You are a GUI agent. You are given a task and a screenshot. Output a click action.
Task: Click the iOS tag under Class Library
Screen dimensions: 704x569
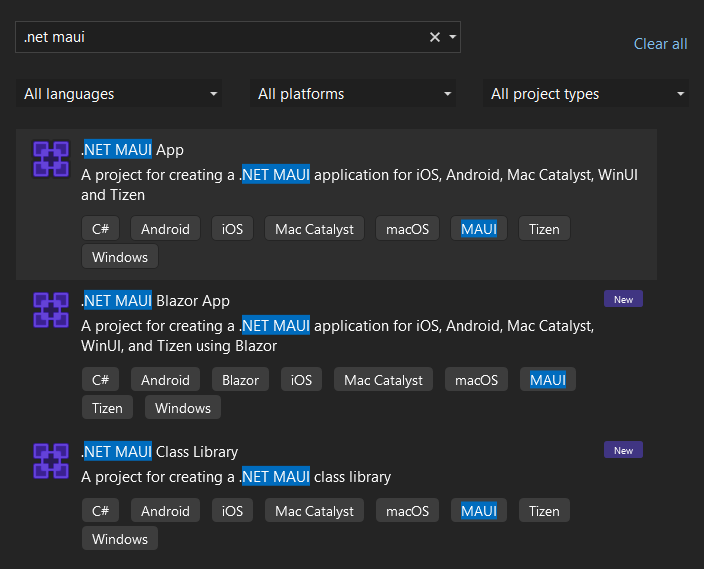point(232,511)
